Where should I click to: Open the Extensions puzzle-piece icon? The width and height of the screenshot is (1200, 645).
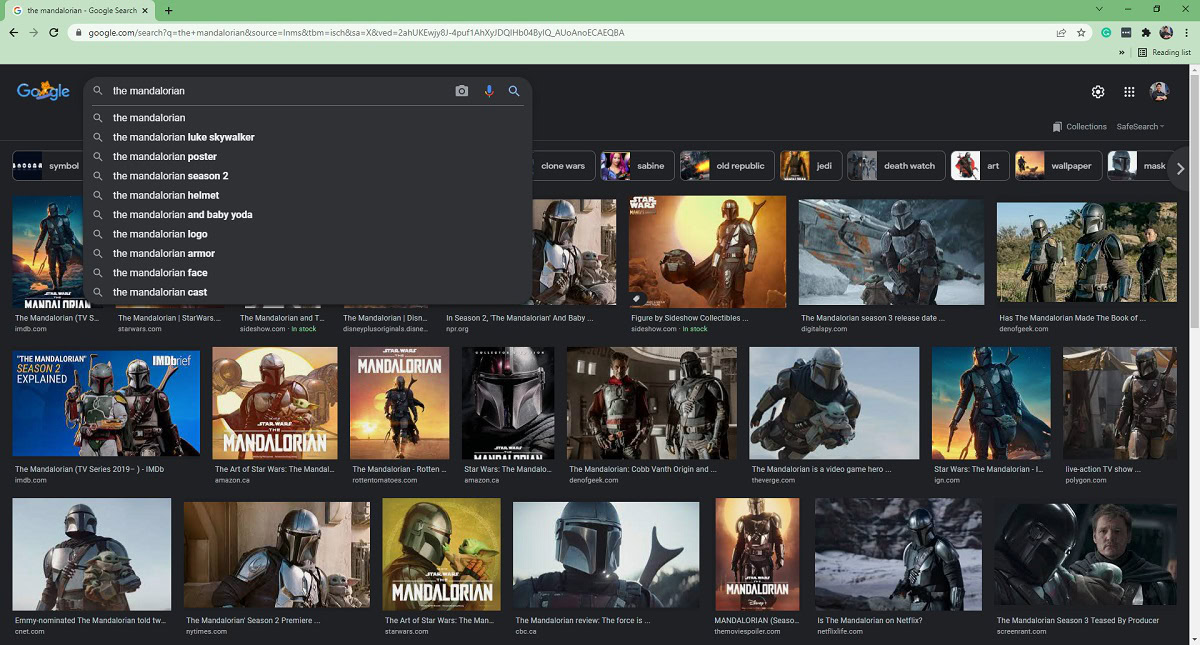(1146, 32)
